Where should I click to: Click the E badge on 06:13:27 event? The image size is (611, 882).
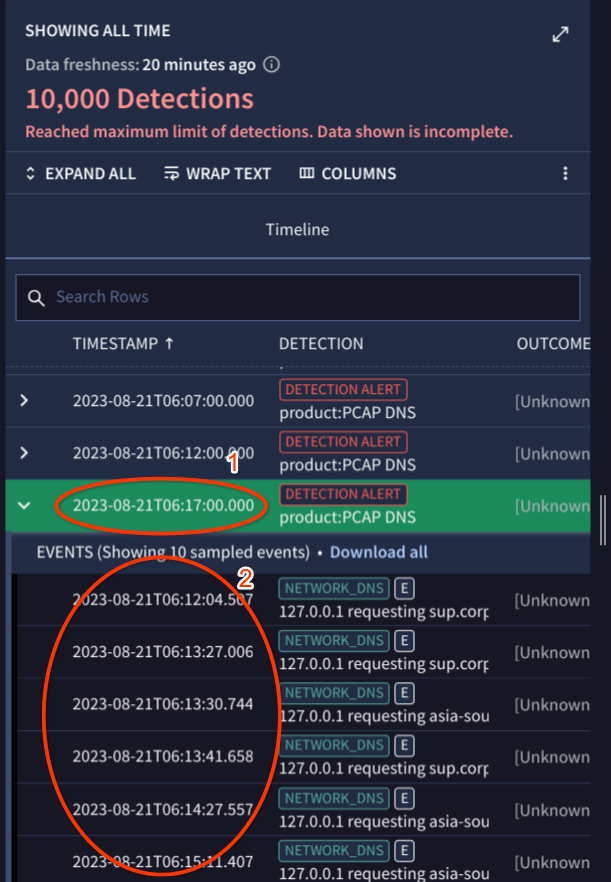pos(404,640)
